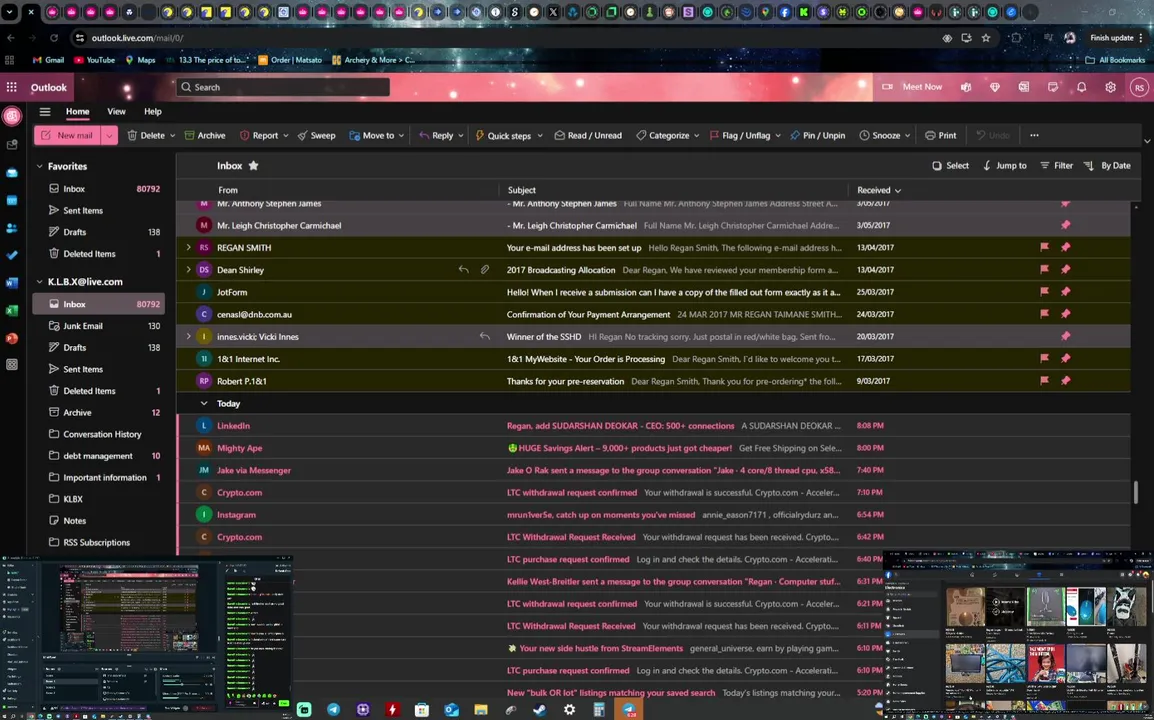The width and height of the screenshot is (1154, 720).
Task: Favorite the Inbox via star icon
Action: tap(253, 166)
